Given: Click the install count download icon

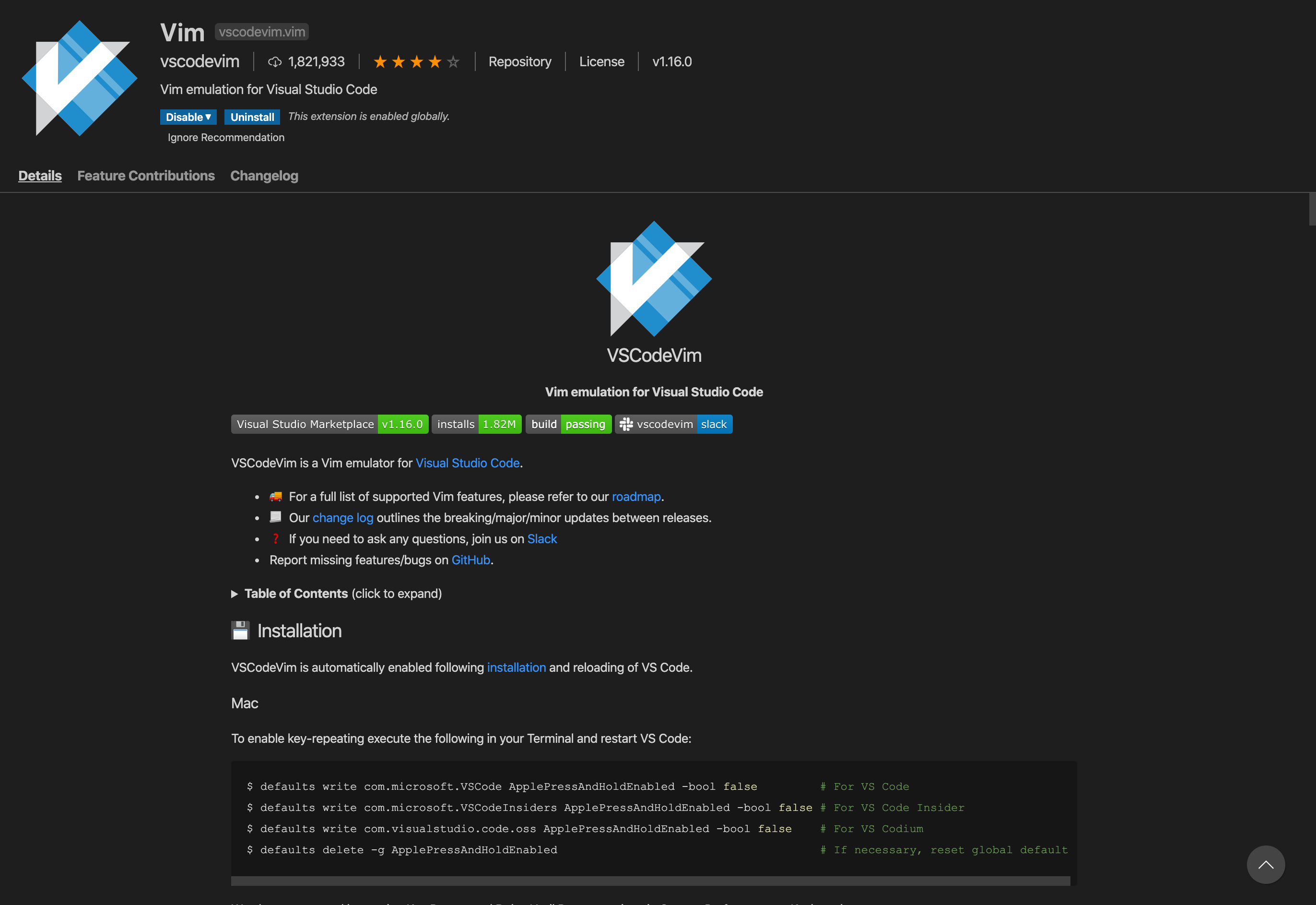Looking at the screenshot, I should tap(275, 62).
